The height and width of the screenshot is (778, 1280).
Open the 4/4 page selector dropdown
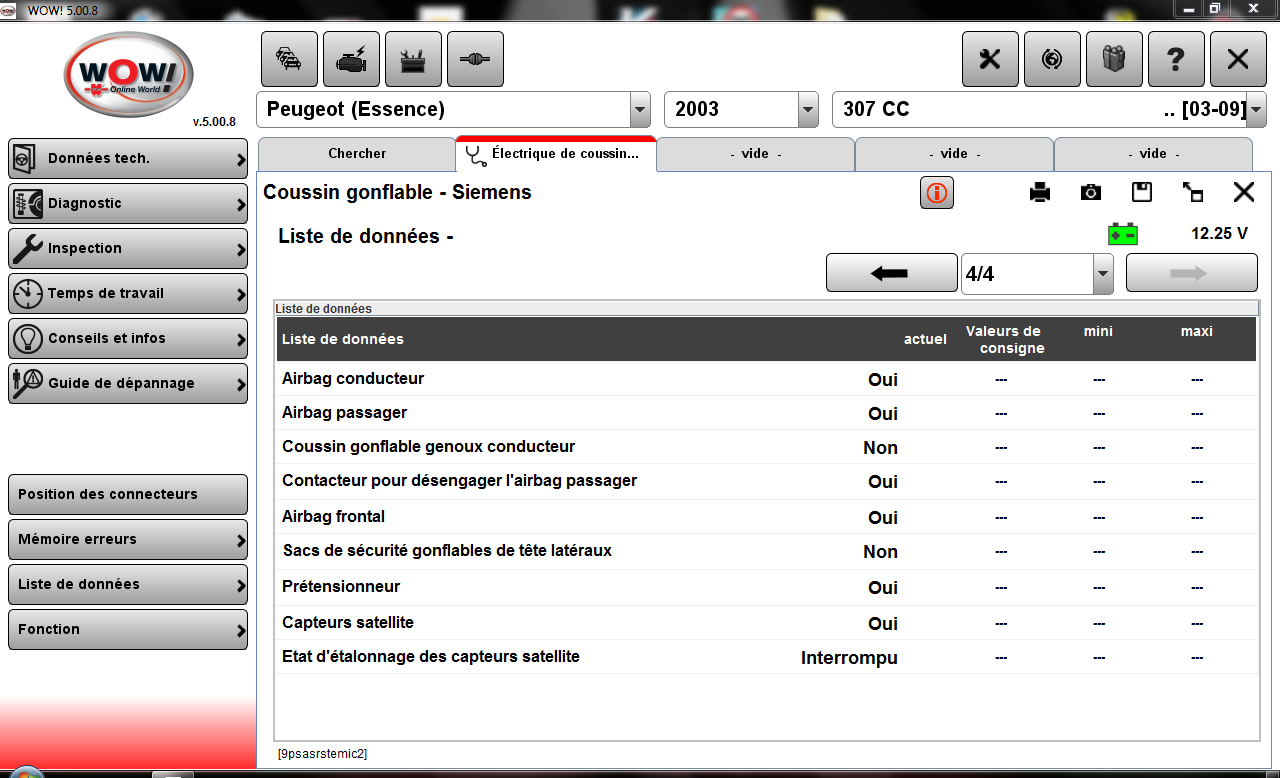pyautogui.click(x=1103, y=274)
